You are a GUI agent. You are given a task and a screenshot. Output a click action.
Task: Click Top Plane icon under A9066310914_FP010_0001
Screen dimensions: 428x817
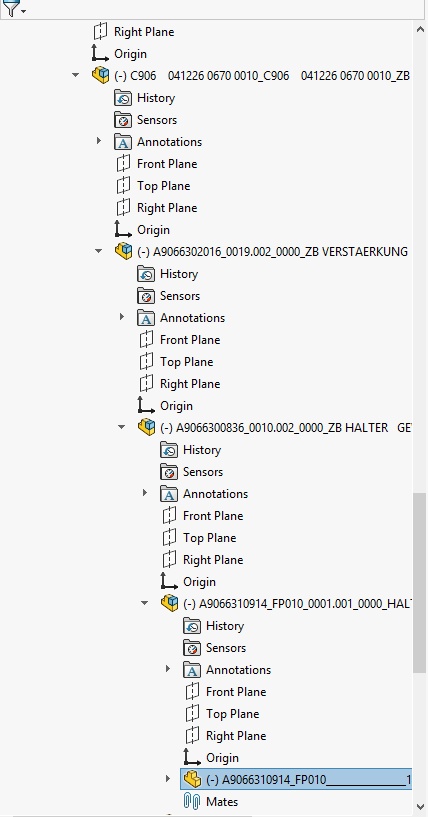(x=192, y=714)
